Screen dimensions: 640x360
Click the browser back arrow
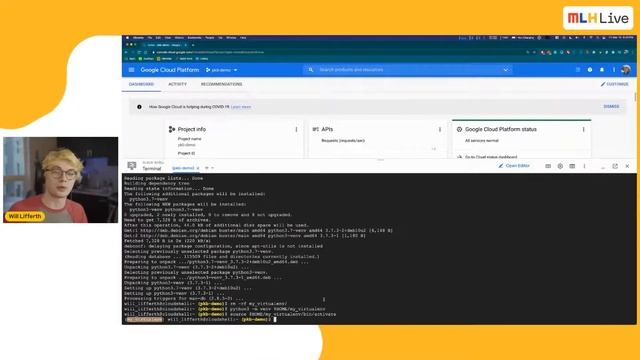click(x=126, y=52)
